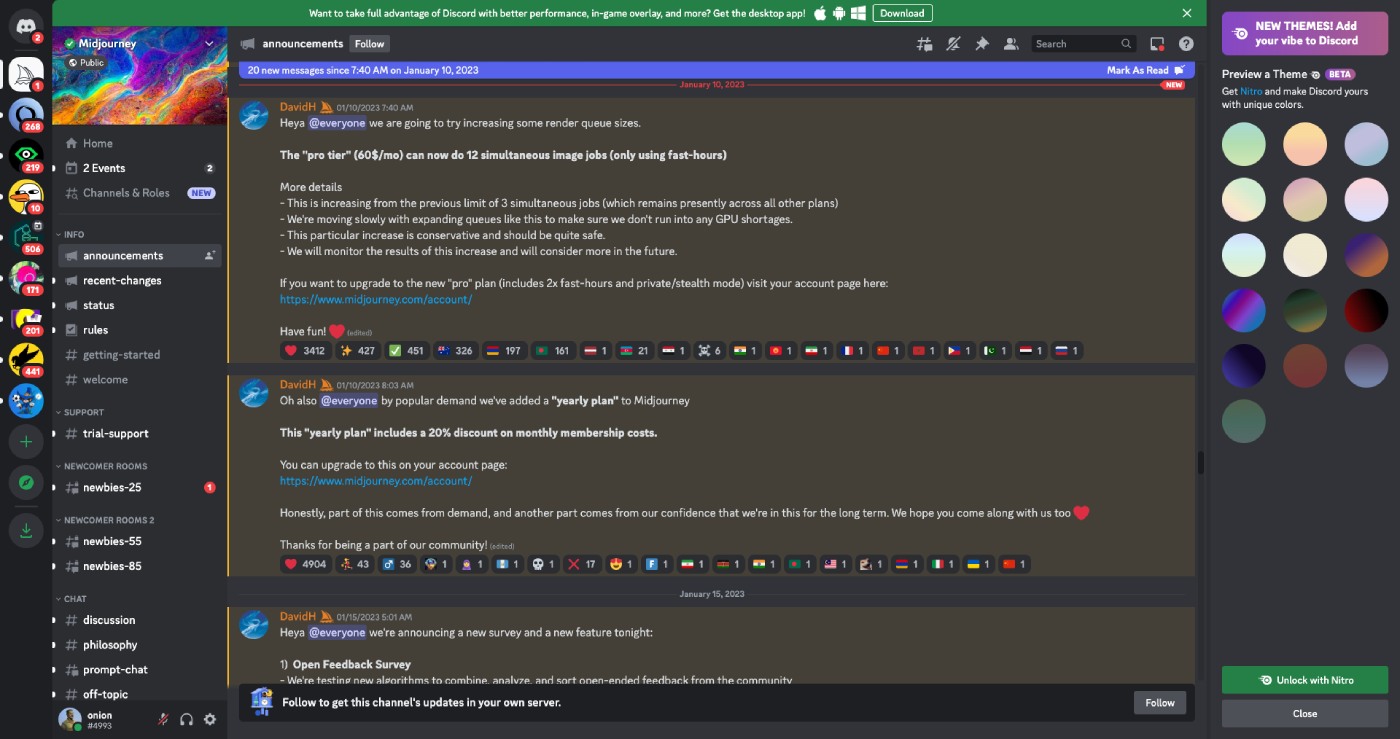Open the newbies-25 channel

[x=140, y=488]
